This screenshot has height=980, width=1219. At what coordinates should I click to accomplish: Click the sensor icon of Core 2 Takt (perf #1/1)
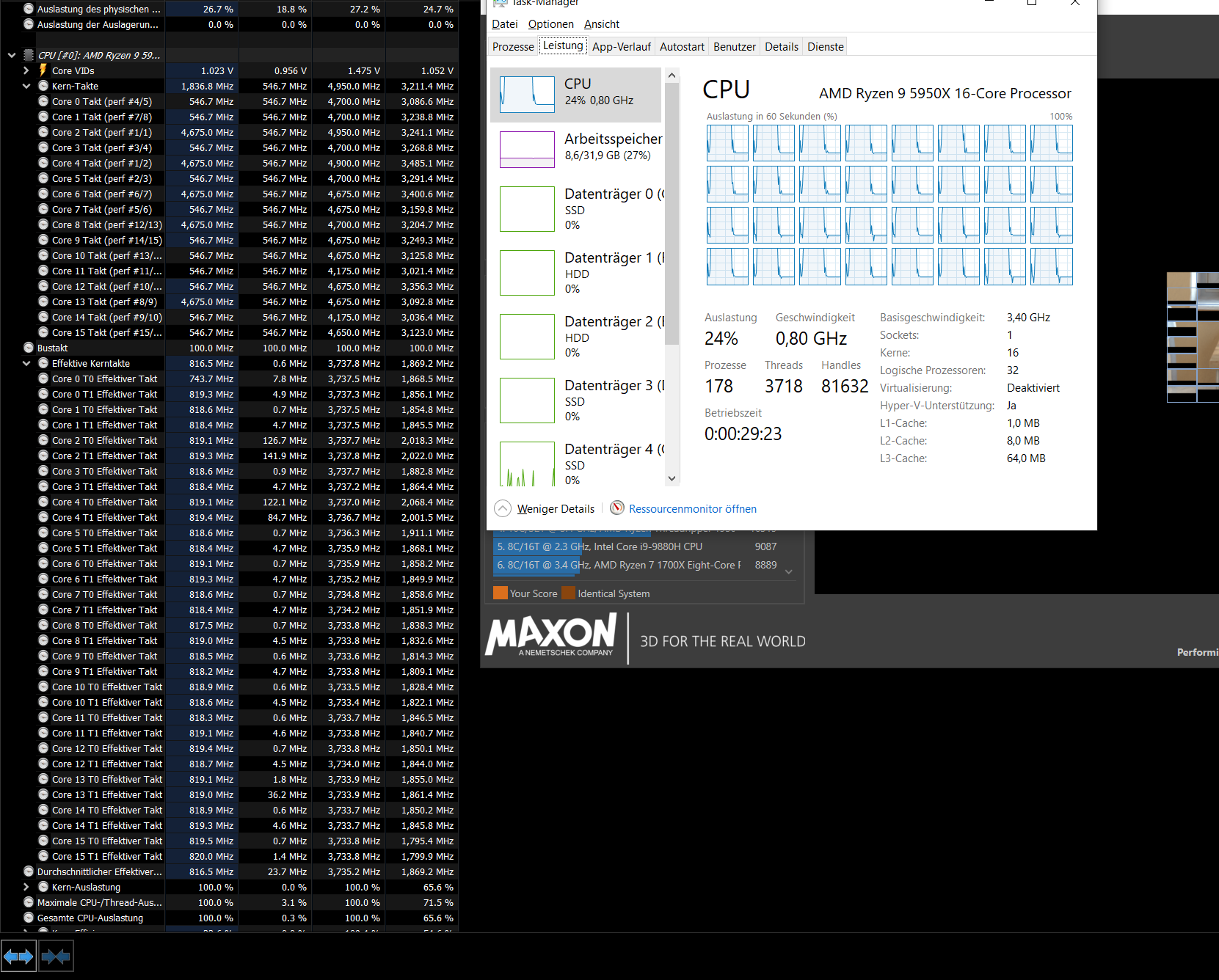coord(43,132)
